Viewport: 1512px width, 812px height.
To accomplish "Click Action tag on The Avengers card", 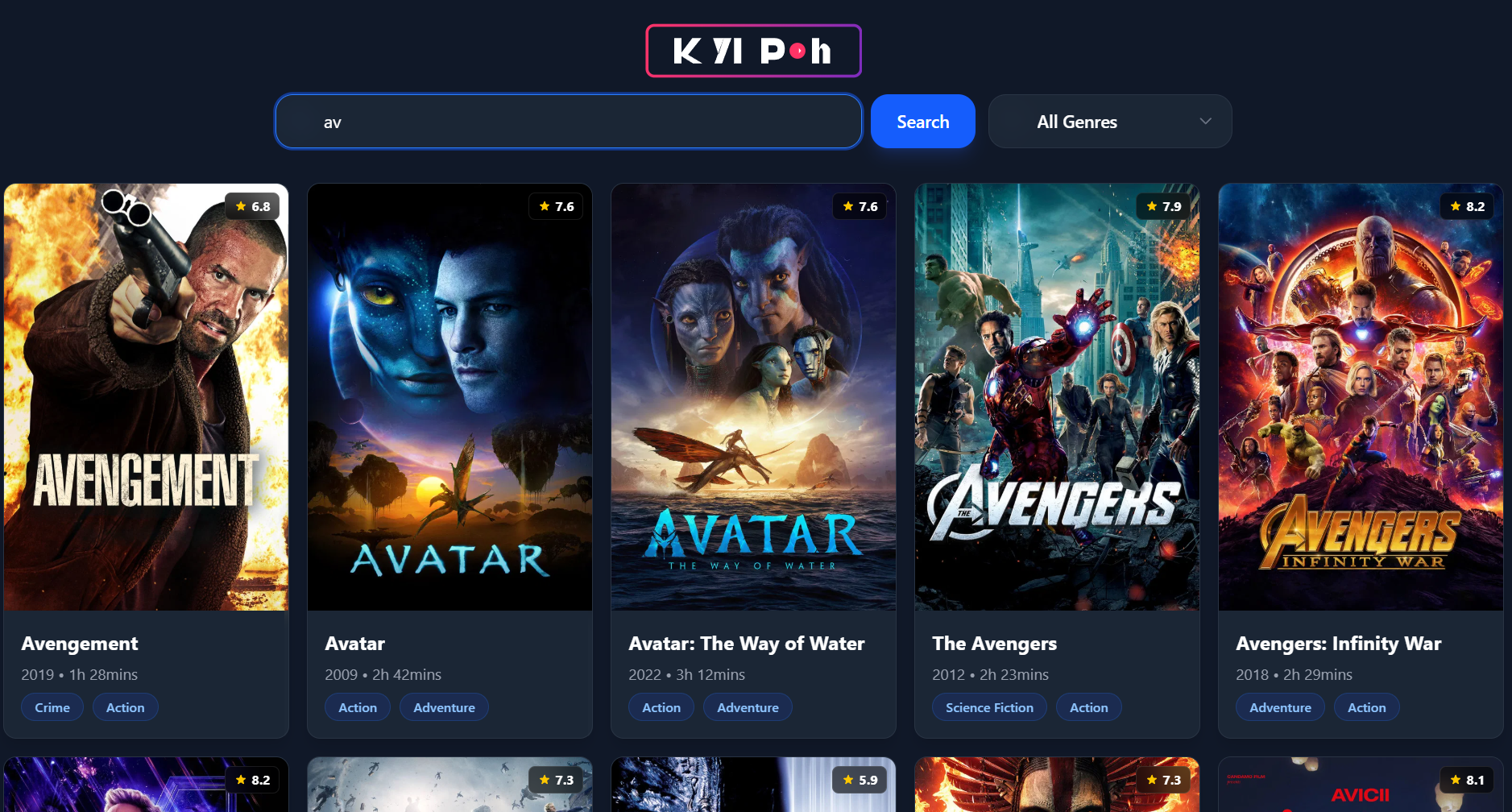I will click(1089, 707).
